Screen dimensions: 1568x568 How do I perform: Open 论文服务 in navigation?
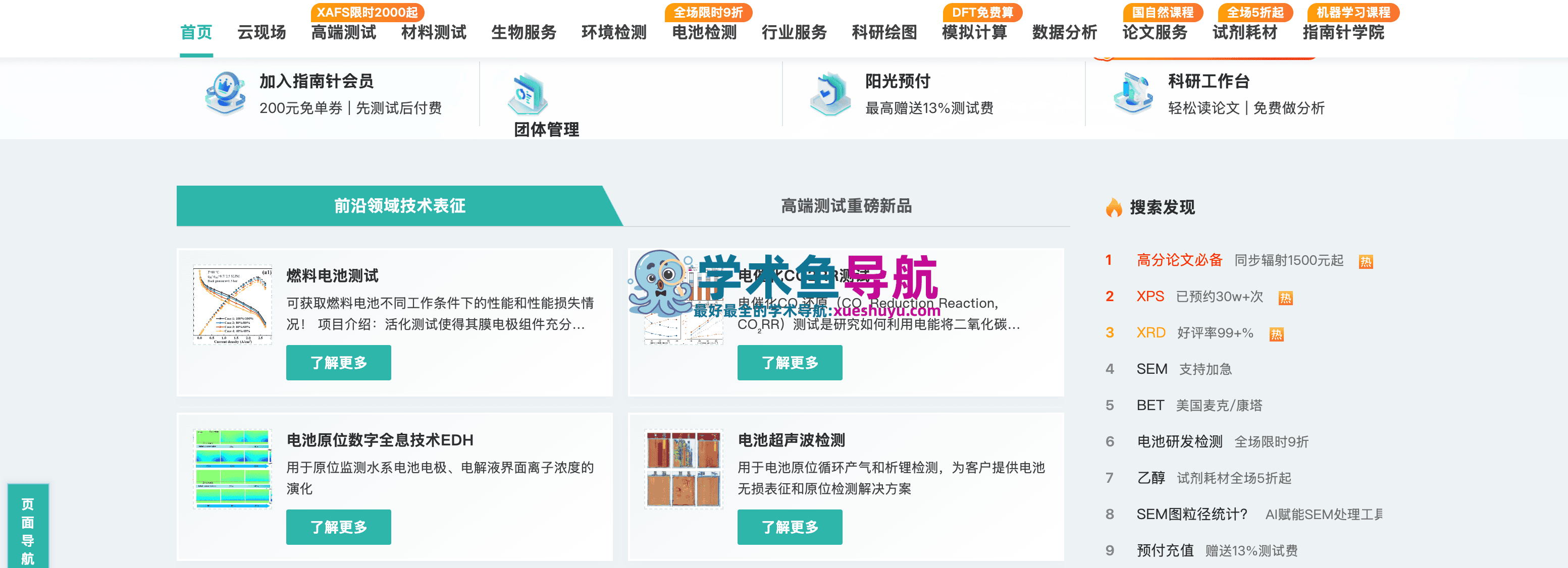(x=1155, y=32)
